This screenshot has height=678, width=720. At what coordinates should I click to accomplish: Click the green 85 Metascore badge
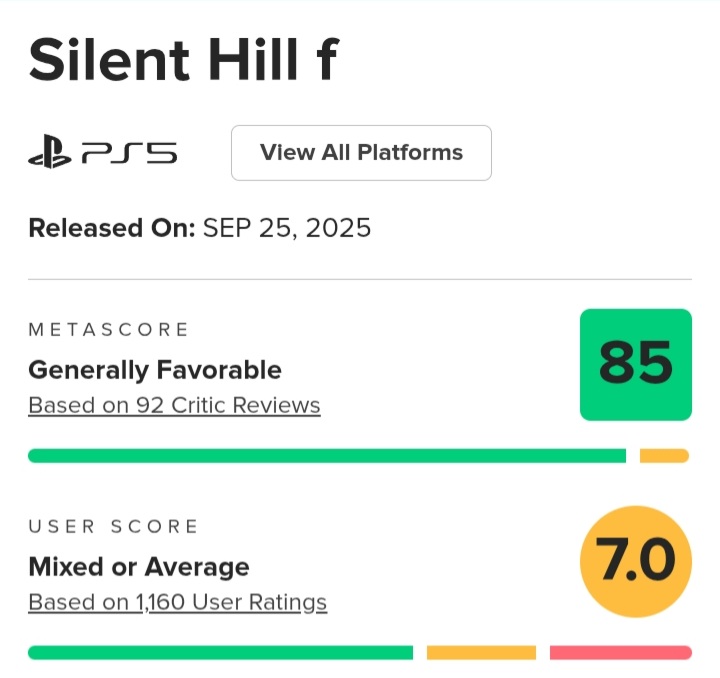click(x=635, y=364)
